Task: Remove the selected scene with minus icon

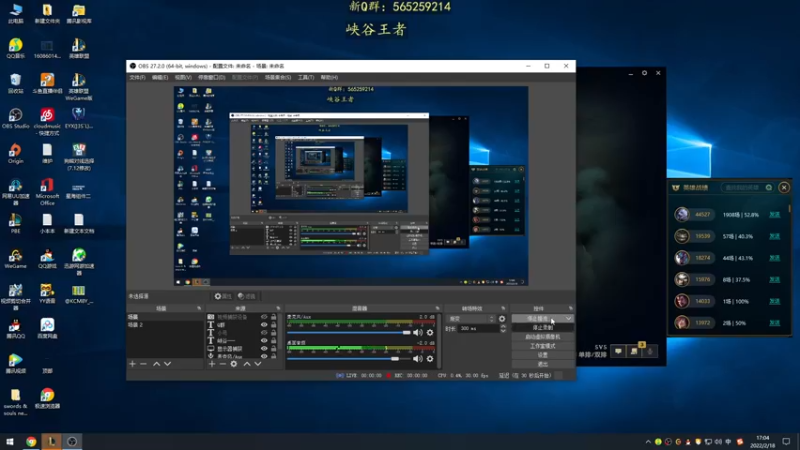Action: coord(143,364)
